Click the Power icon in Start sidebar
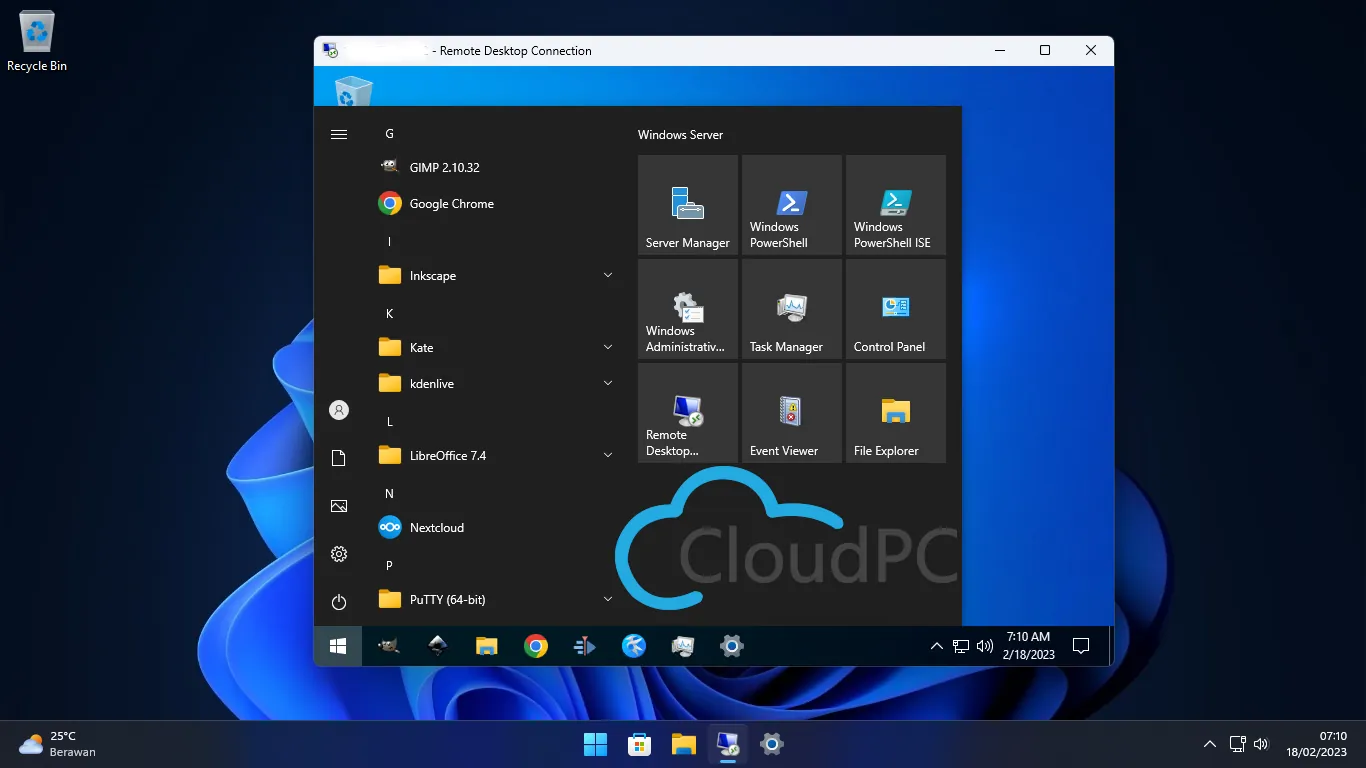This screenshot has width=1366, height=768. point(339,602)
